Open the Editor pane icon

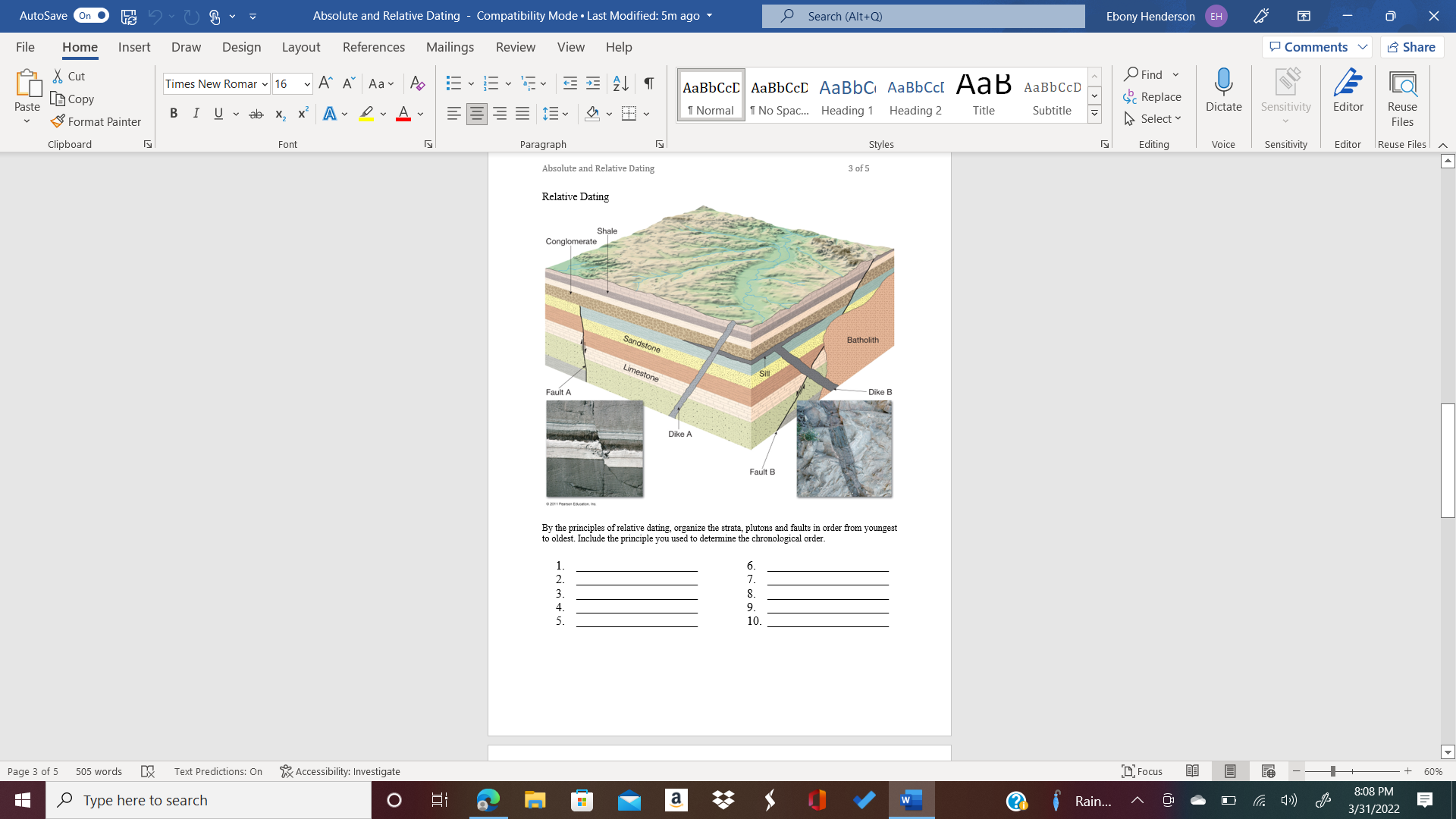tap(1348, 83)
